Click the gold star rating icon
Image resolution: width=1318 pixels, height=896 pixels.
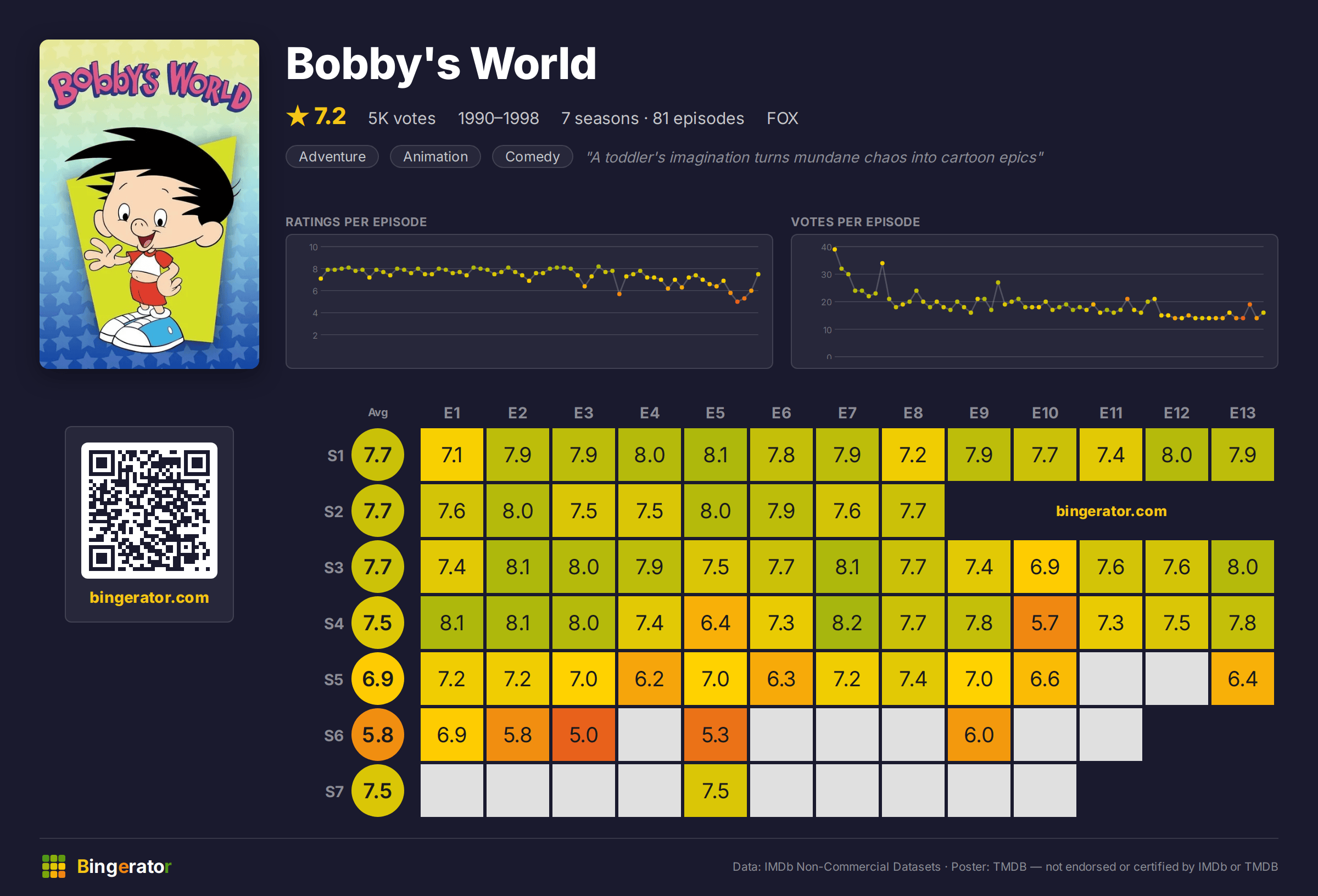[x=297, y=117]
